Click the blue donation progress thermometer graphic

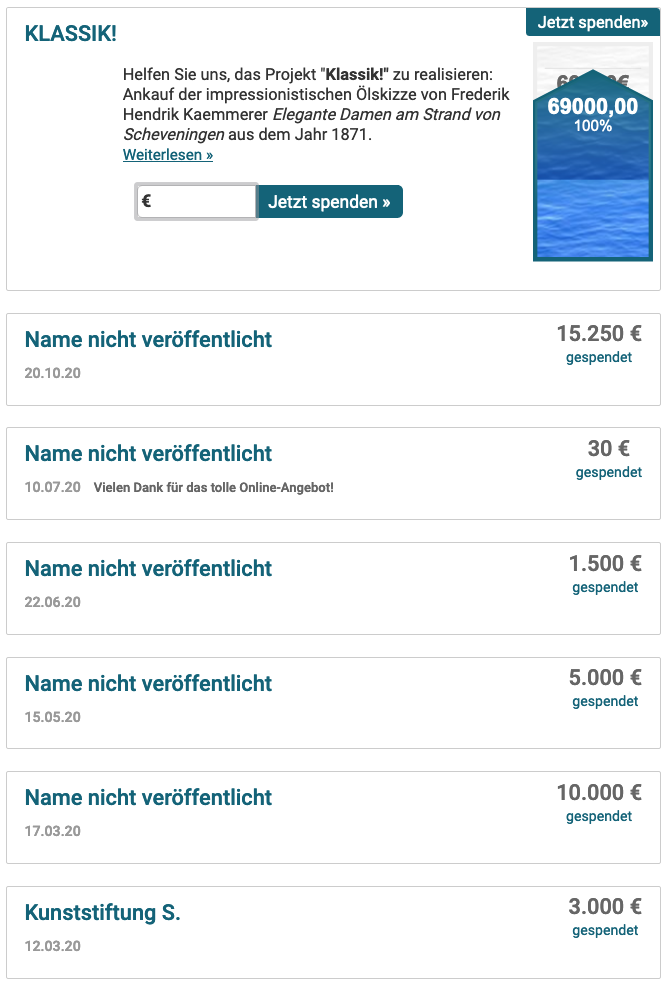[593, 152]
